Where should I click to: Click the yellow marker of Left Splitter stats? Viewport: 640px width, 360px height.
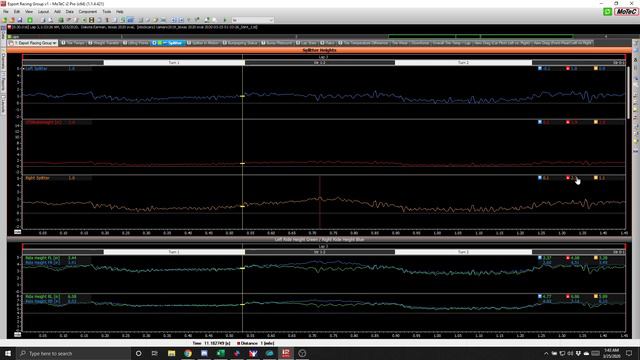point(596,68)
